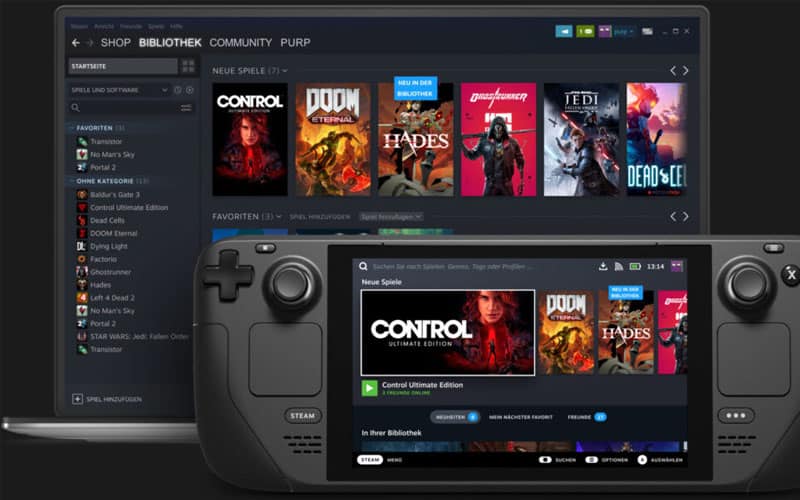
Task: Select STAR WARS Jedi: Fallen Order in the list
Action: point(139,336)
